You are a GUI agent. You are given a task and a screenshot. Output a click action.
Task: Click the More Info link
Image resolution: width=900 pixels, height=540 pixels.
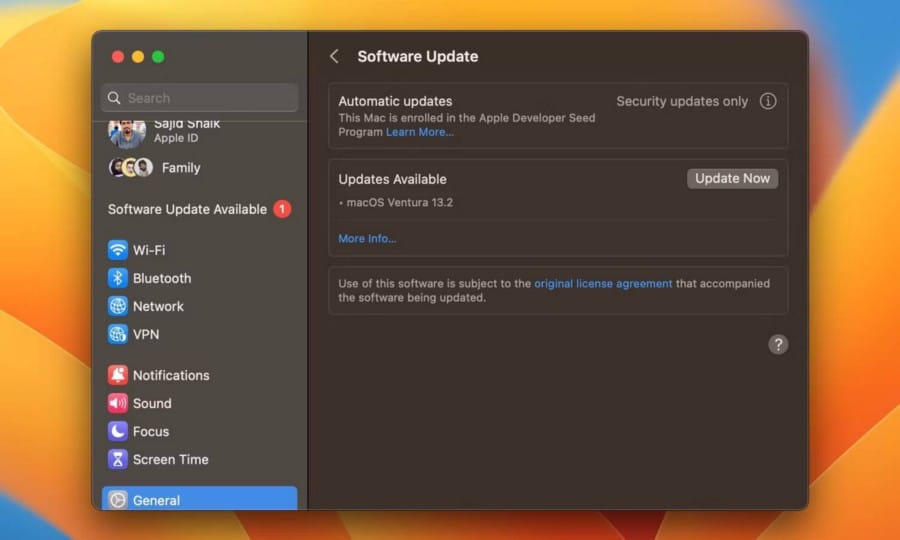pyautogui.click(x=367, y=239)
